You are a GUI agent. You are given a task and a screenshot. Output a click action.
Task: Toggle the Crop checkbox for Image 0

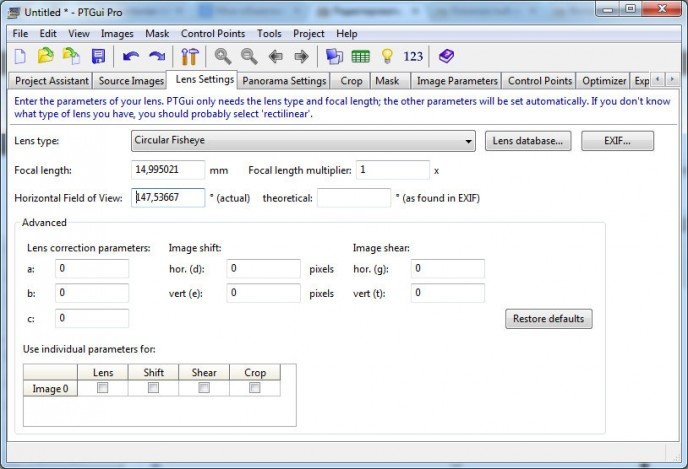pyautogui.click(x=254, y=388)
